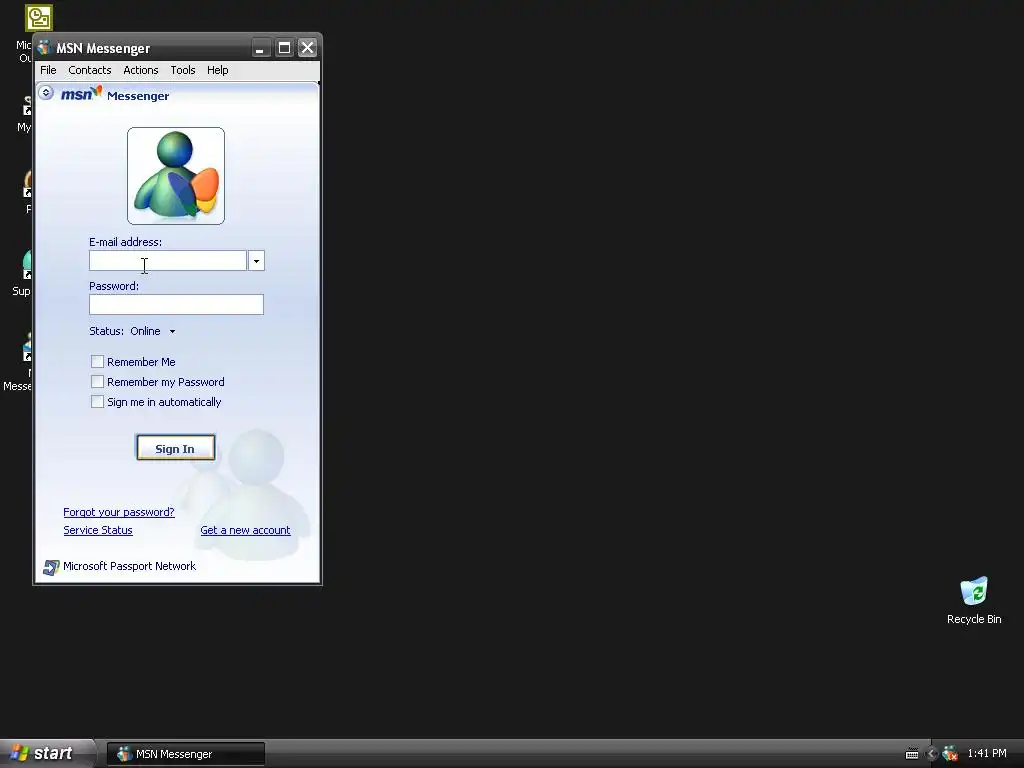Click Get a new account link
Viewport: 1024px width, 768px height.
[246, 530]
